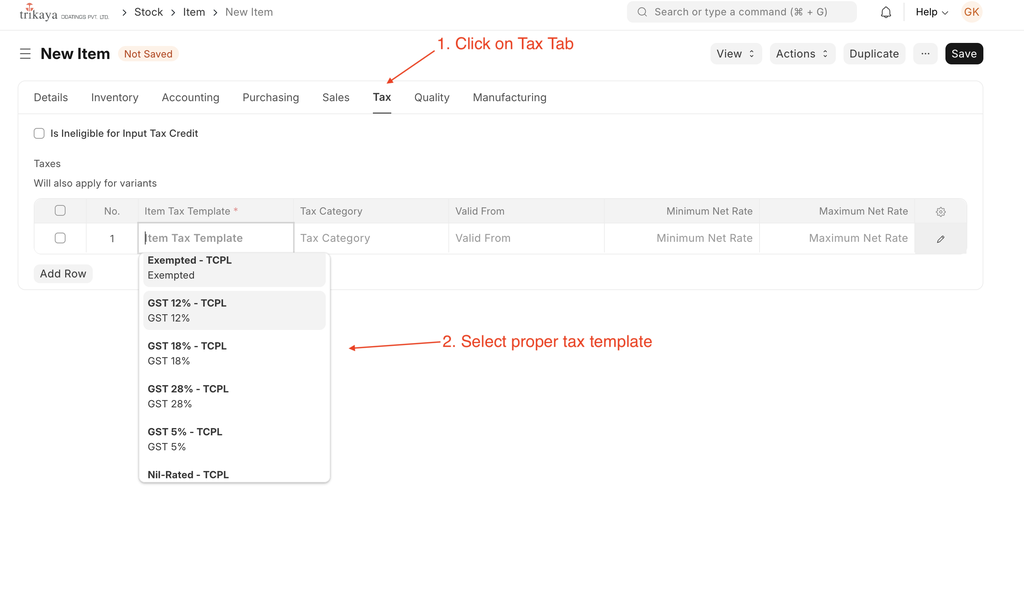Edit row 1 with the pencil icon
This screenshot has width=1024, height=607.
tap(940, 238)
